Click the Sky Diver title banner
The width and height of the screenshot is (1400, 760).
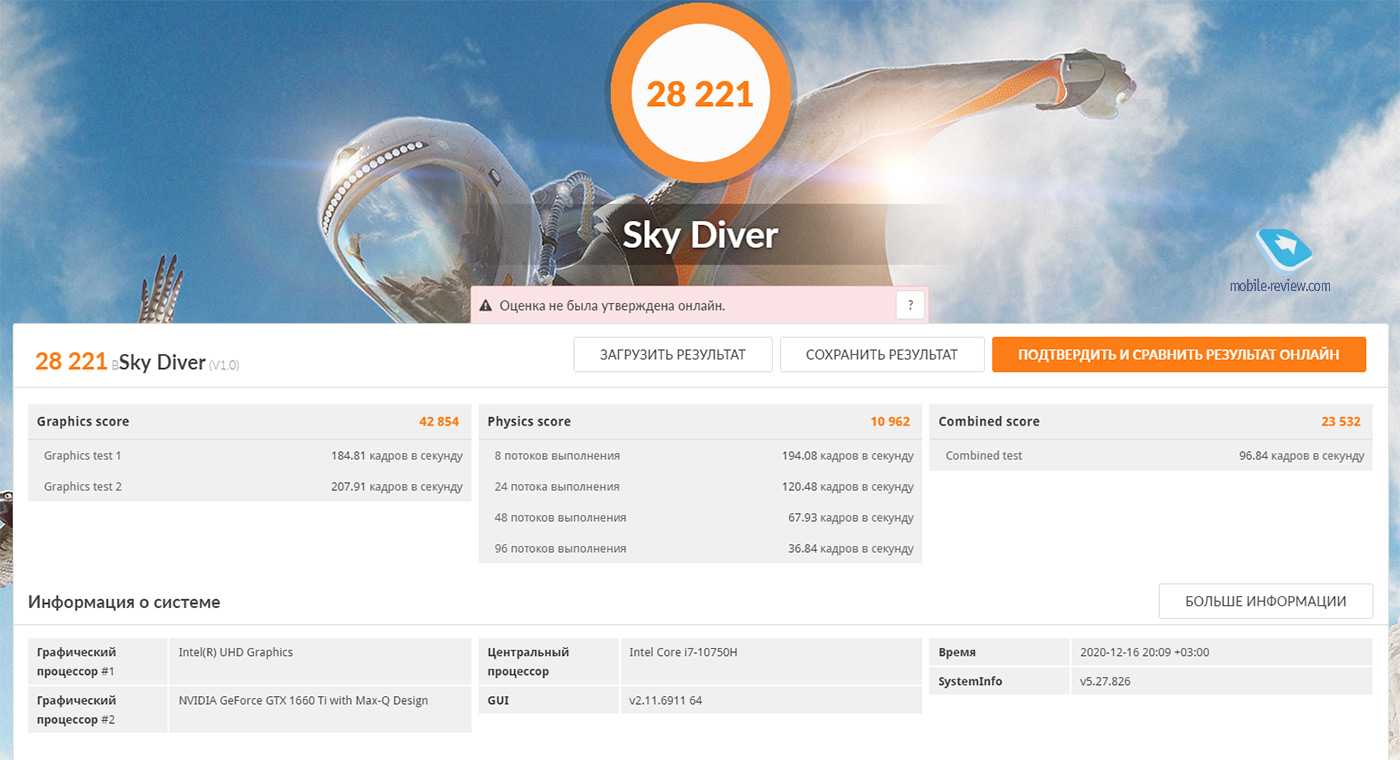coord(700,235)
